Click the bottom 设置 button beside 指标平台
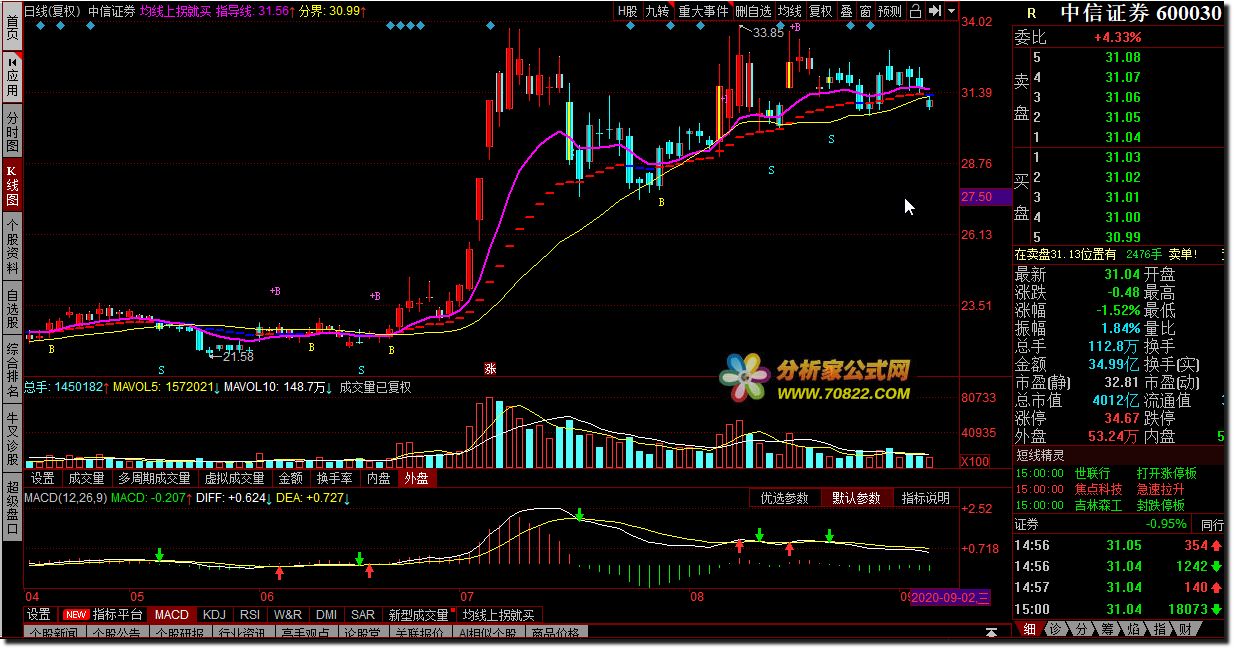 point(39,614)
